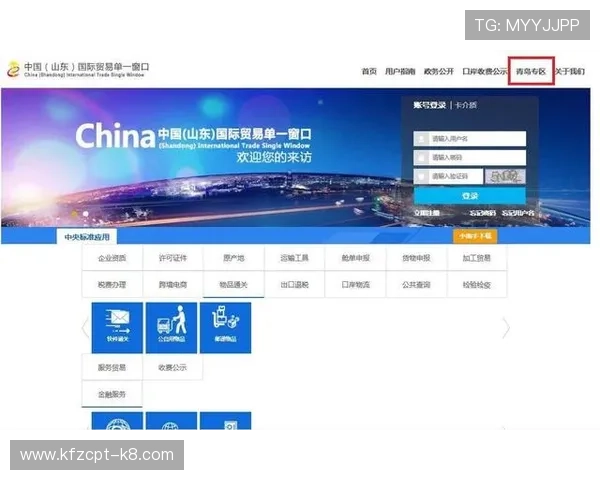Open 口岸收费公示 in the top navigation
Screen dimensions: 600x480
pyautogui.click(x=484, y=71)
